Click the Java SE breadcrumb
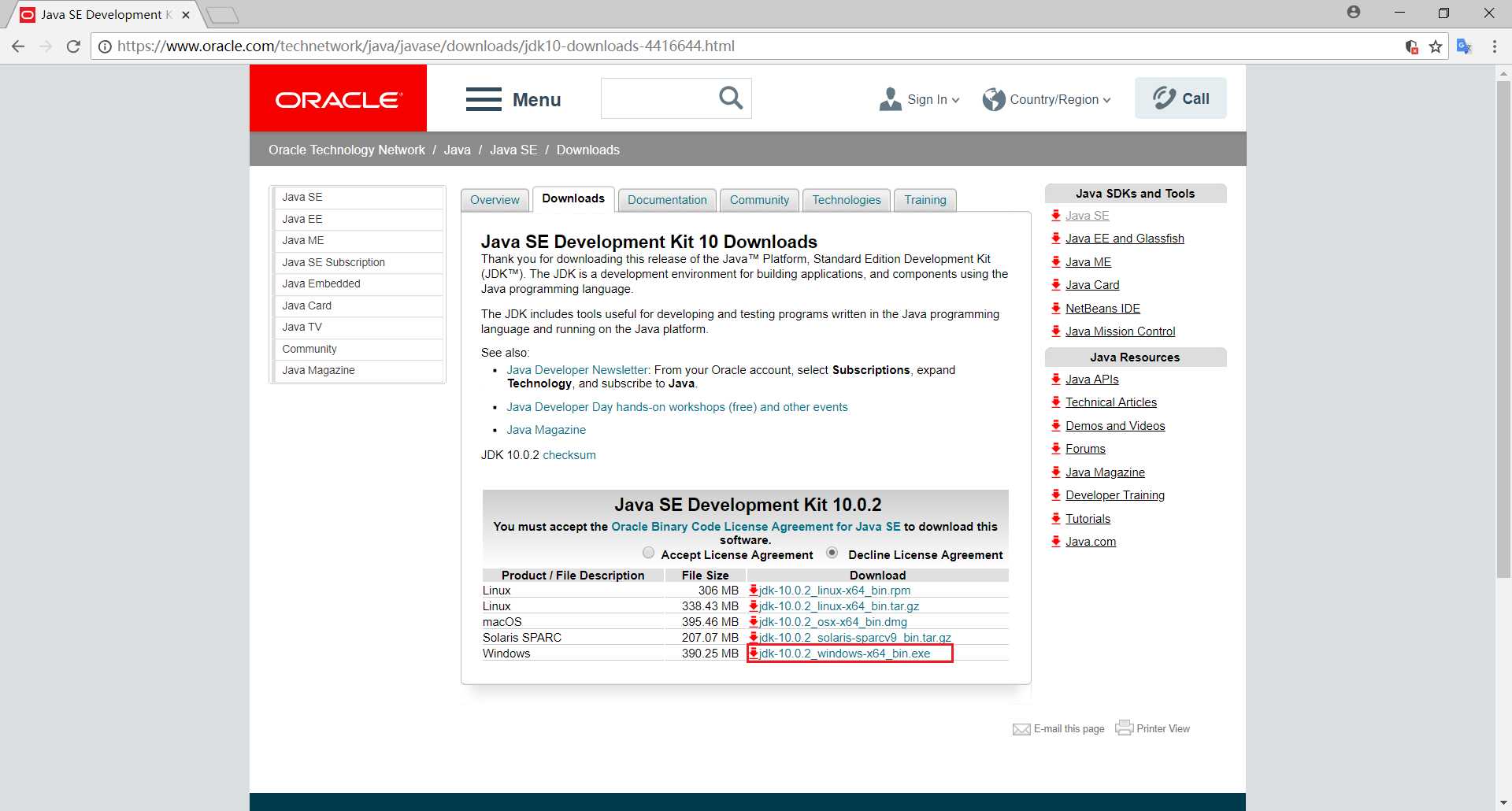1512x811 pixels. coord(513,150)
